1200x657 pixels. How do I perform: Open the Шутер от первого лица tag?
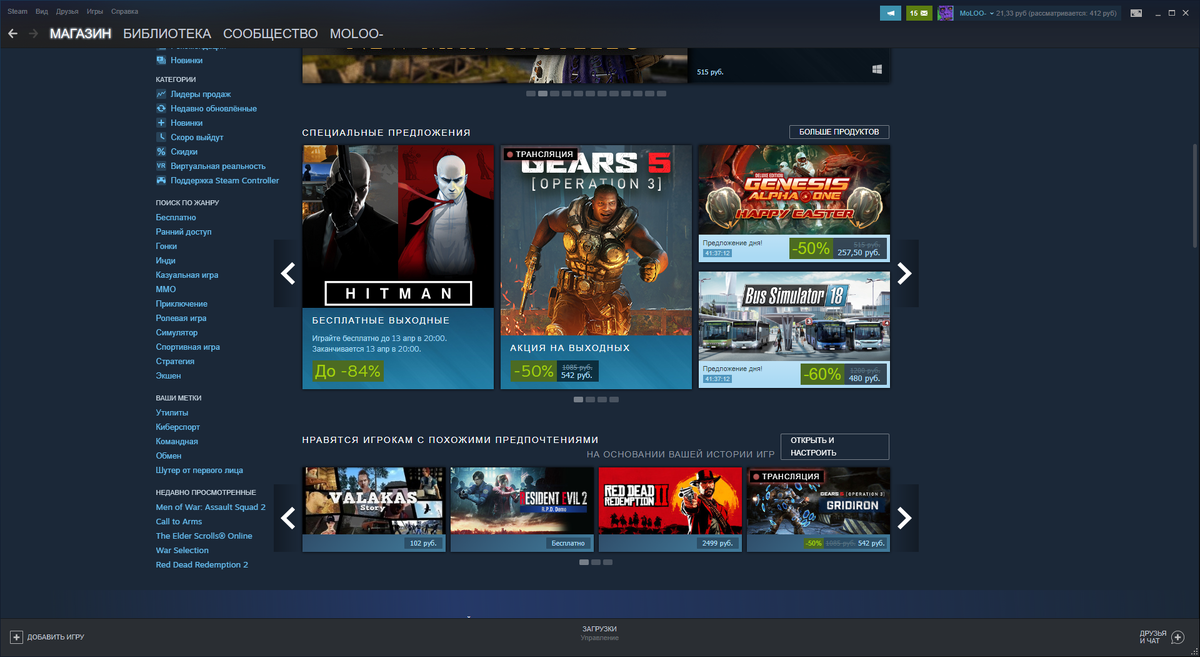pos(199,470)
